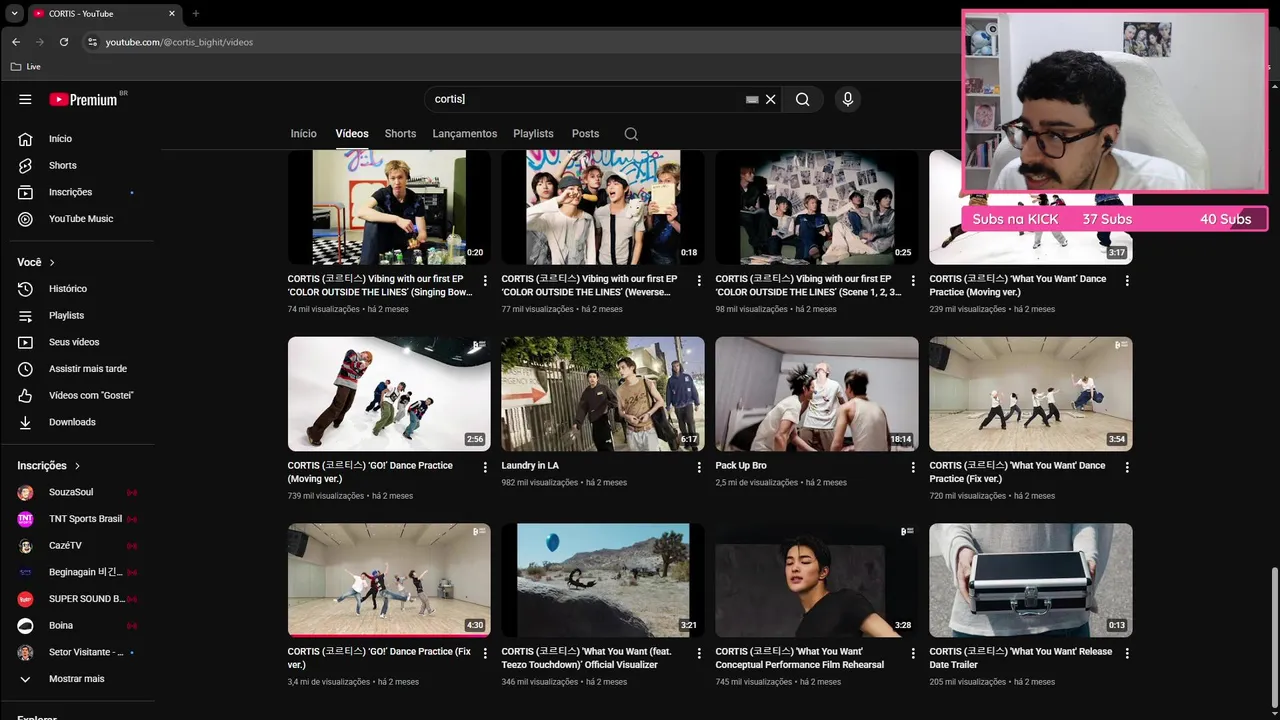Screen dimensions: 1280x720
Task: Open site info icon in address bar
Action: click(x=92, y=42)
